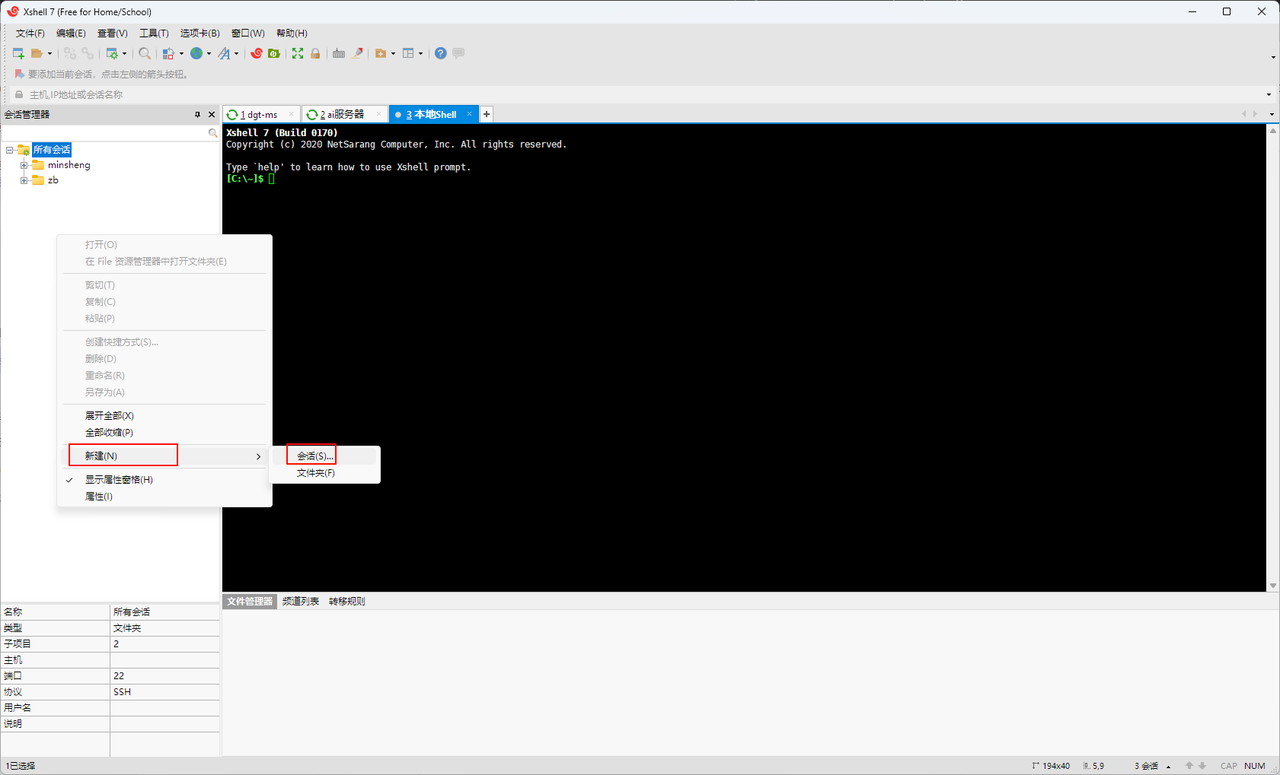This screenshot has height=775, width=1280.
Task: Click the red Xmanager swirl icon
Action: tap(257, 53)
